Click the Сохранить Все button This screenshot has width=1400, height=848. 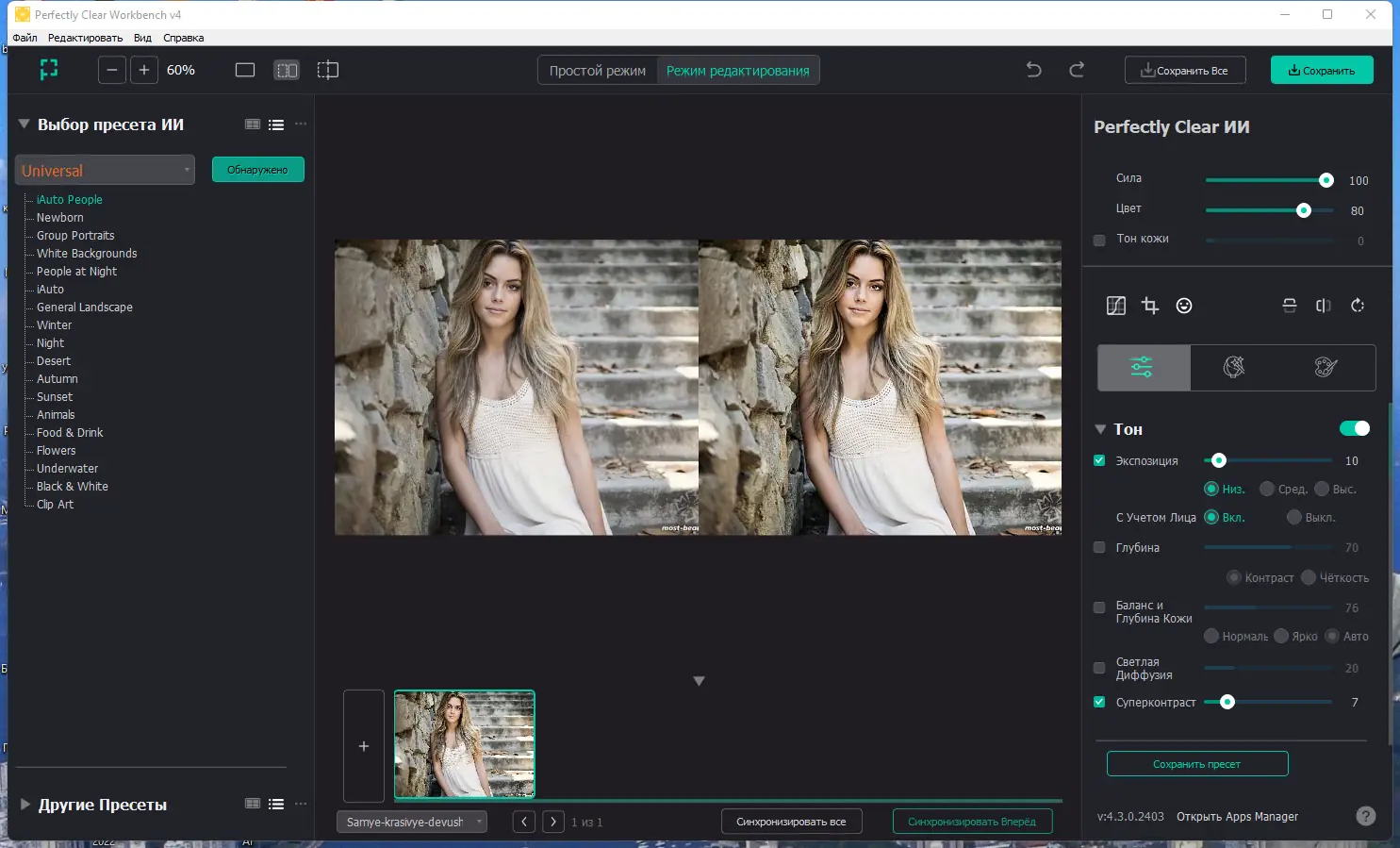[1185, 70]
